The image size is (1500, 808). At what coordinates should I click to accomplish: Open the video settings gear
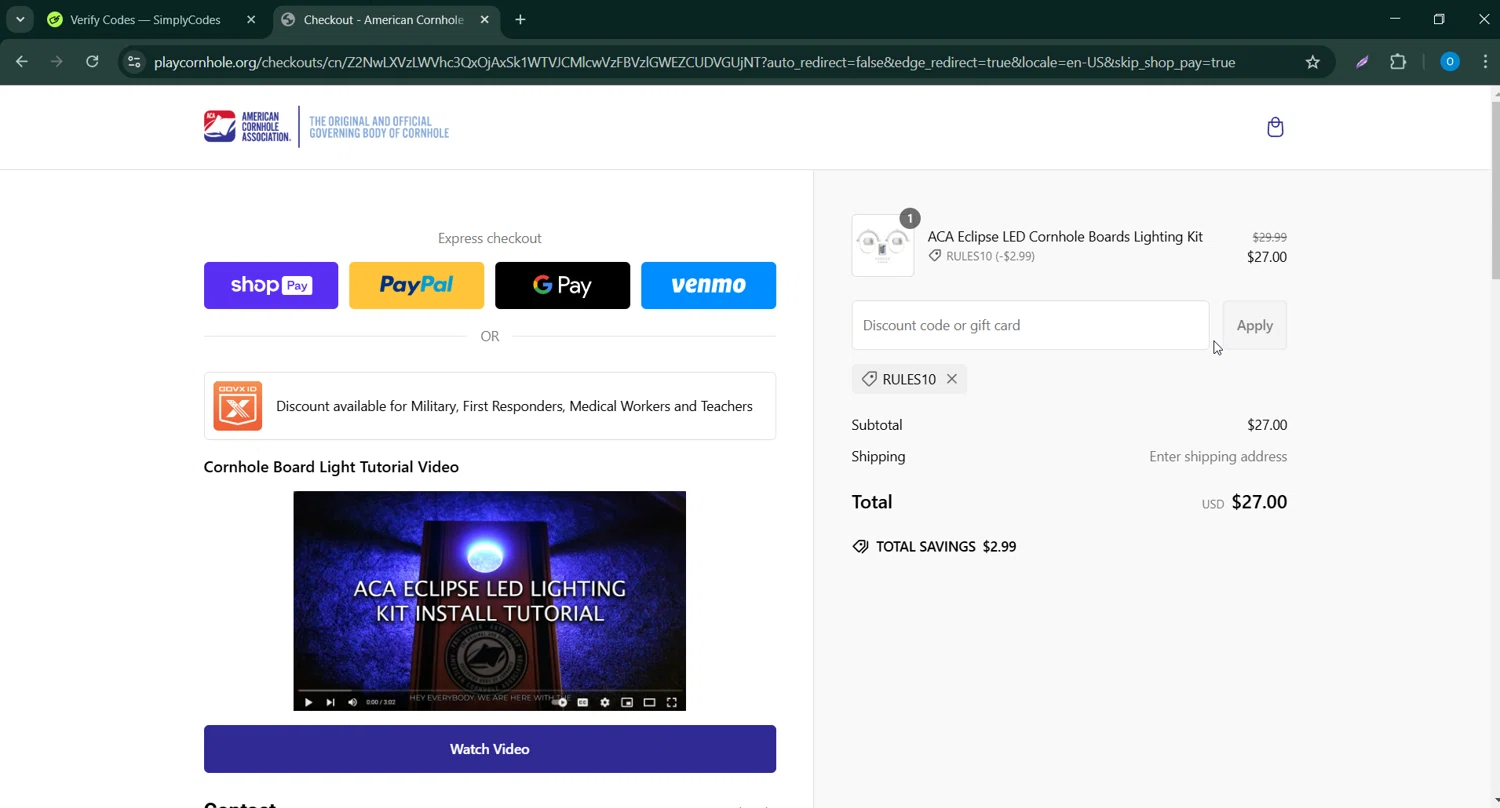[605, 702]
